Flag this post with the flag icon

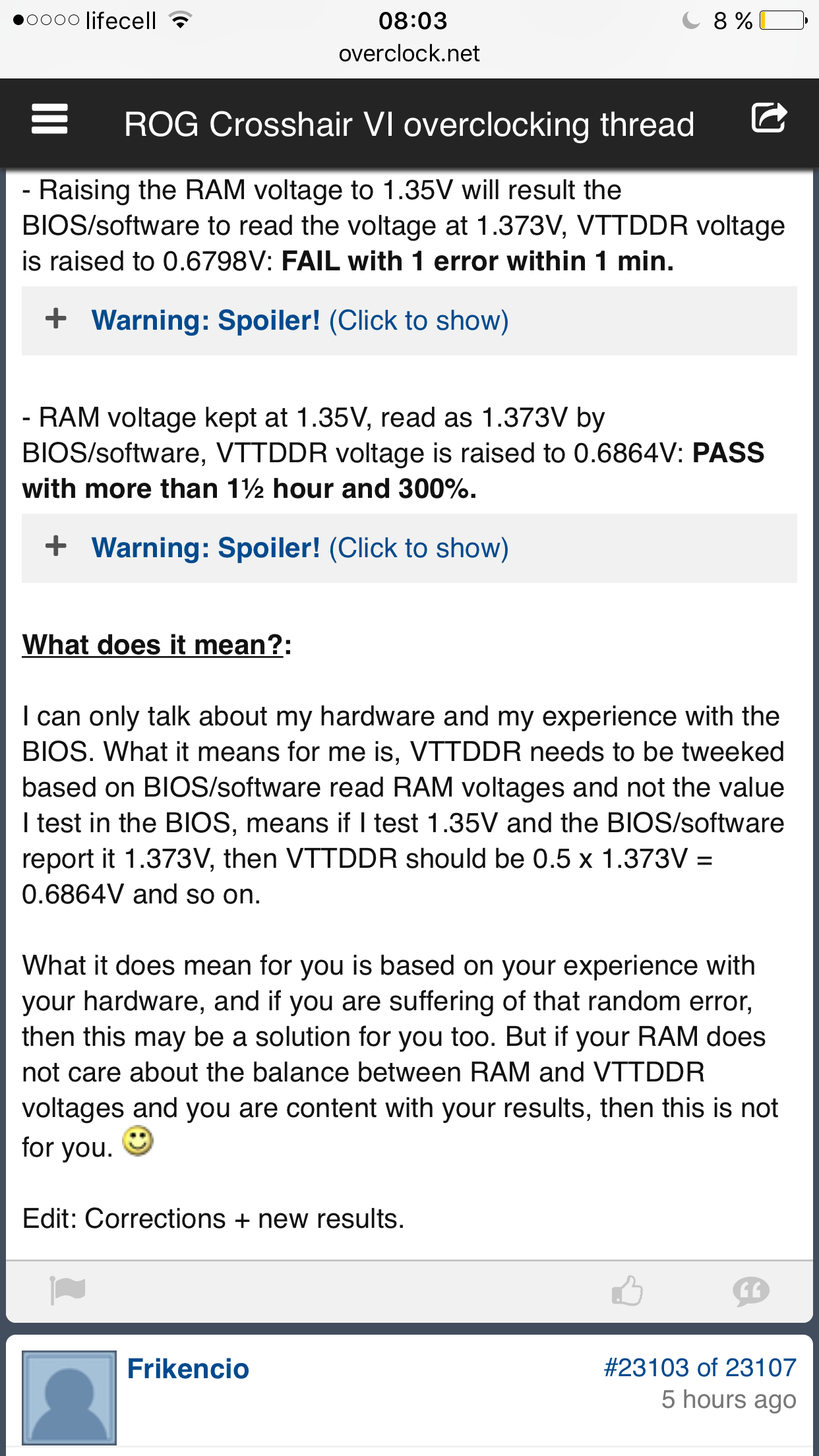67,1290
